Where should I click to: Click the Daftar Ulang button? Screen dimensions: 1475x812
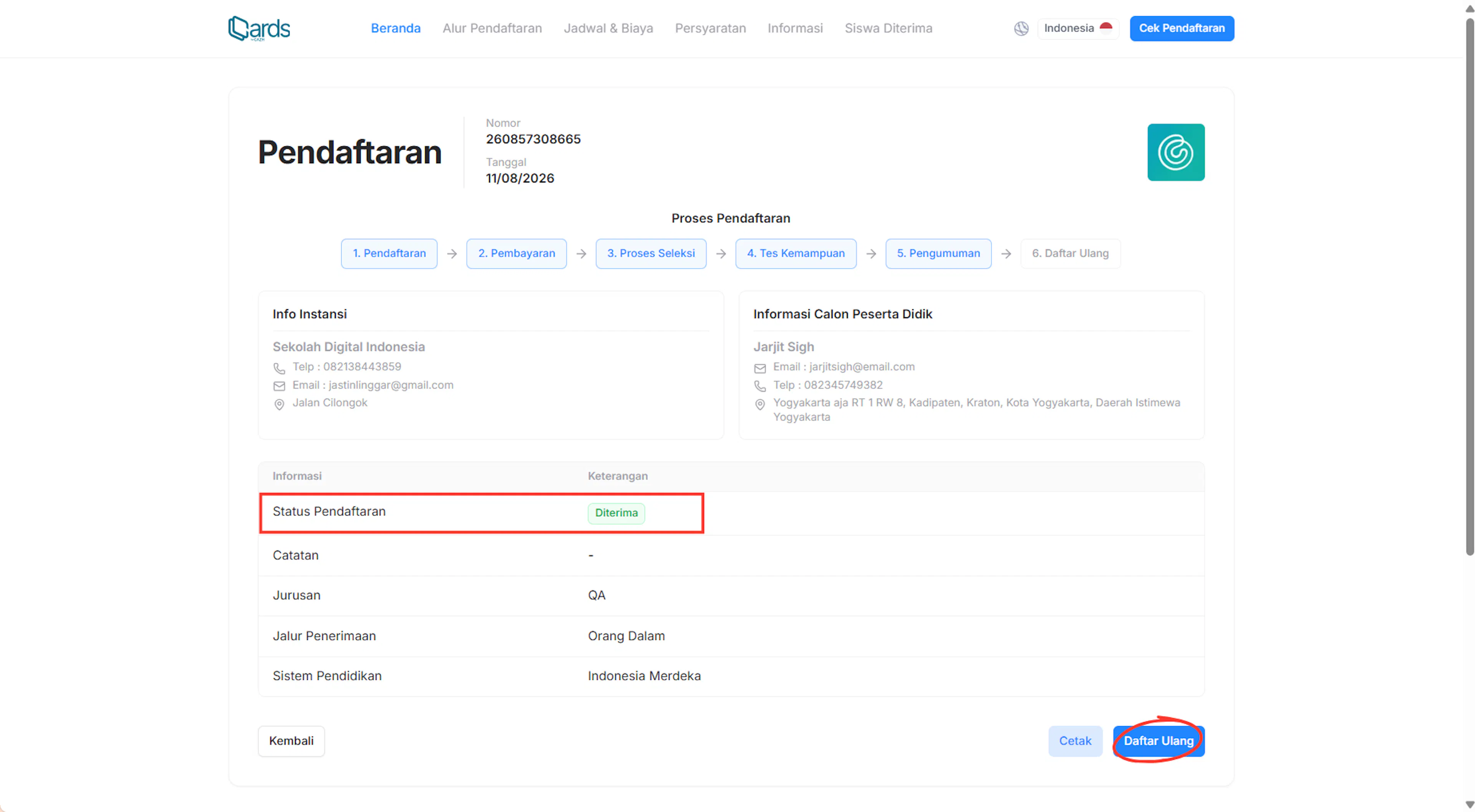click(1158, 741)
